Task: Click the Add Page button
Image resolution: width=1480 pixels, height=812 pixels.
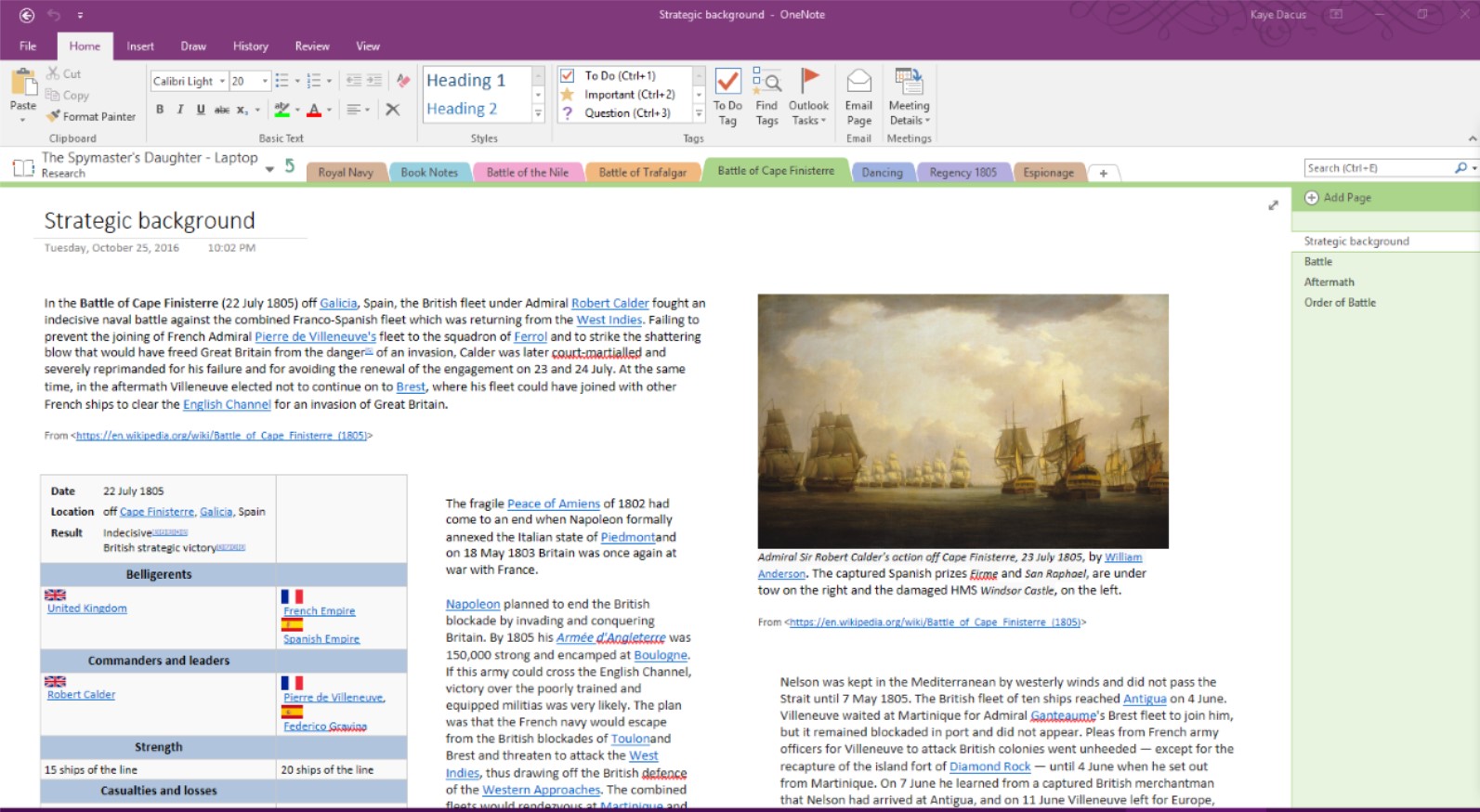Action: tap(1339, 197)
